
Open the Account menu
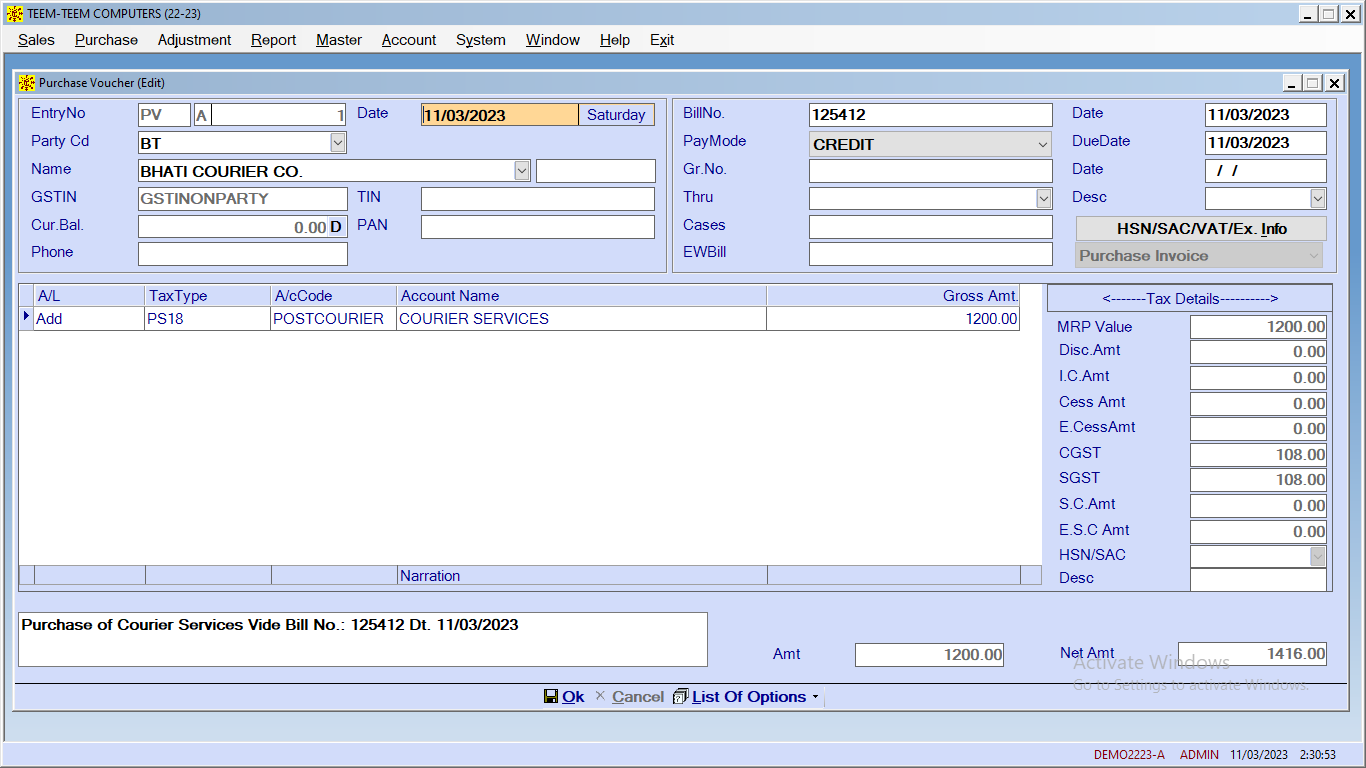click(x=409, y=40)
